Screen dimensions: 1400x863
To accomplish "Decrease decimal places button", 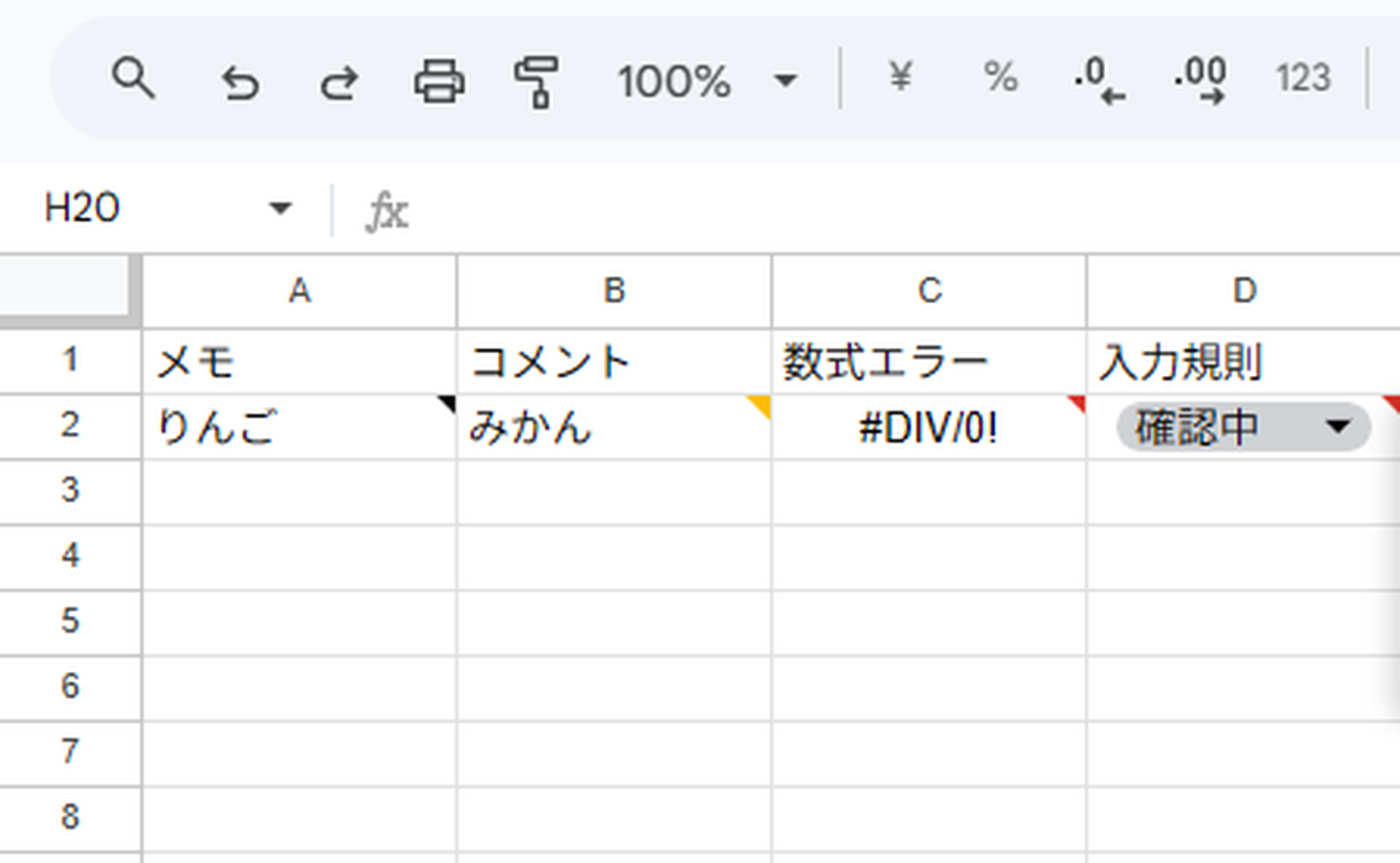I will click(x=1099, y=80).
